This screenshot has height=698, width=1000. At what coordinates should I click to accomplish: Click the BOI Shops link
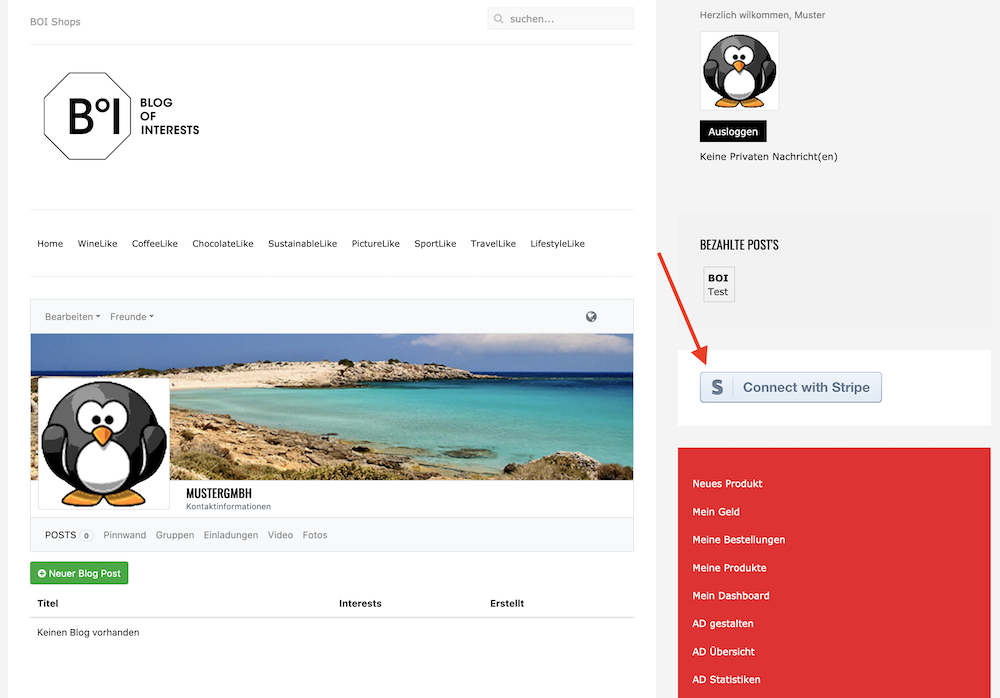(55, 22)
